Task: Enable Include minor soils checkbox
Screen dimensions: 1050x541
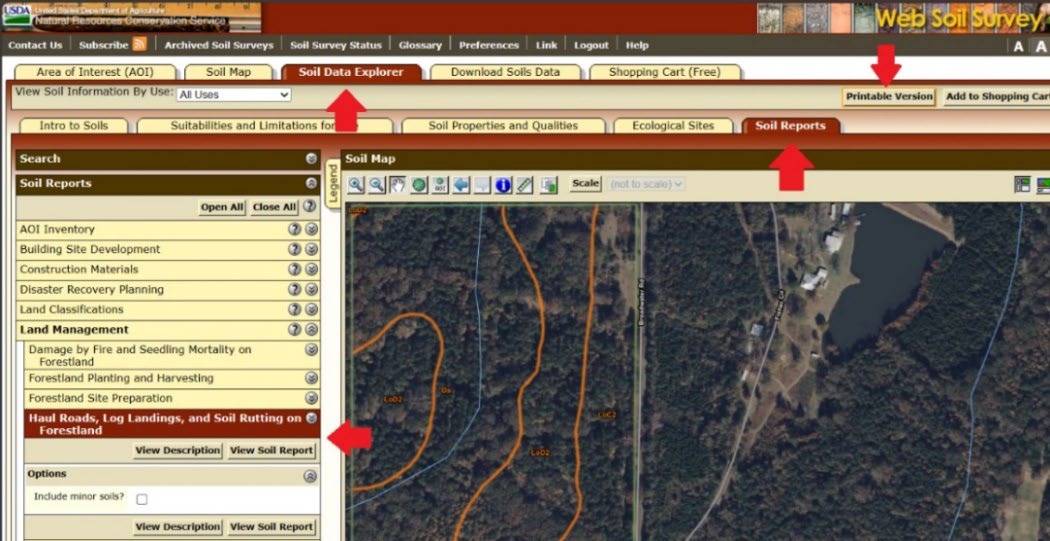Action: click(142, 499)
